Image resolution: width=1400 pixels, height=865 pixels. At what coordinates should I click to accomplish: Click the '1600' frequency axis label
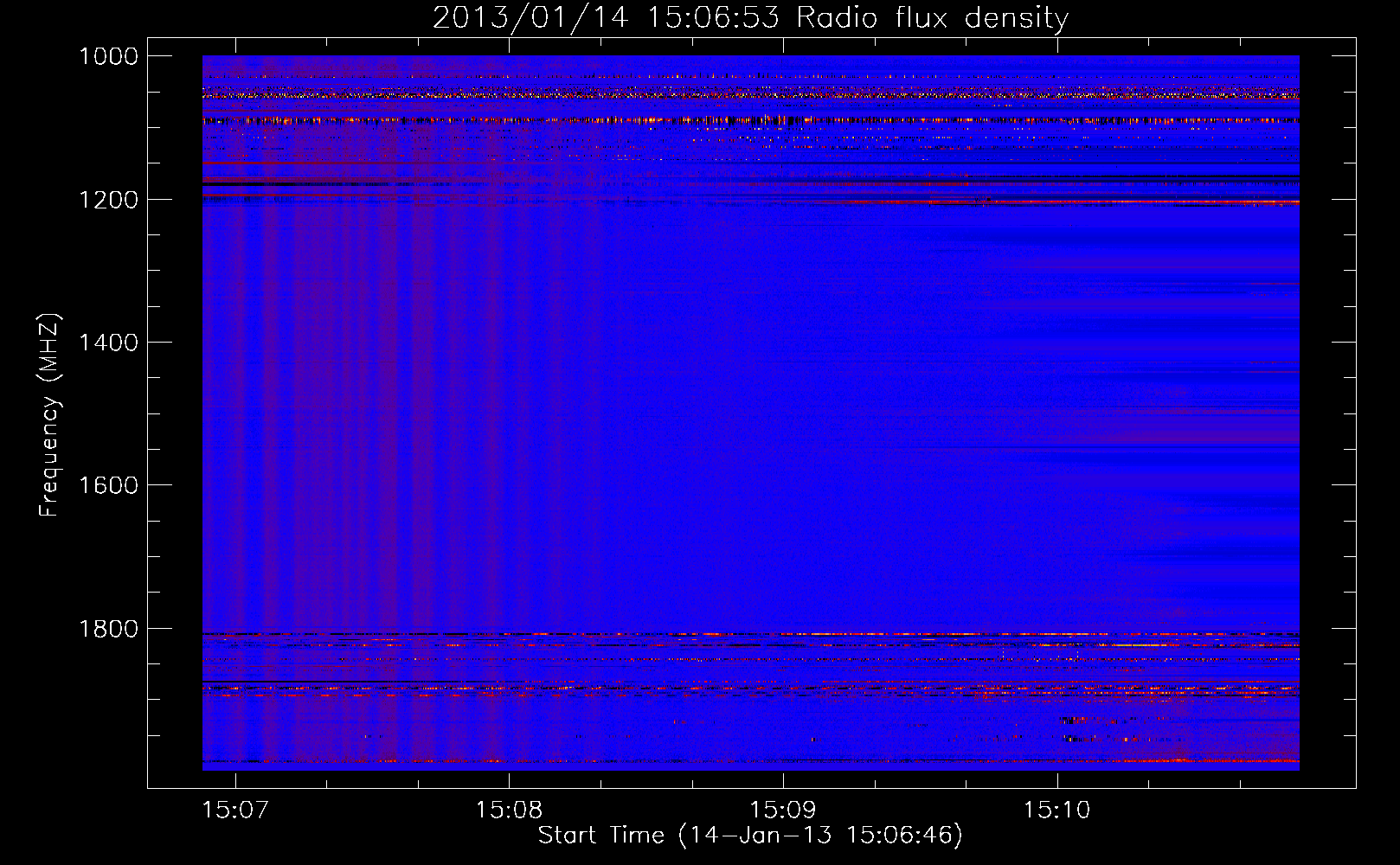108,485
